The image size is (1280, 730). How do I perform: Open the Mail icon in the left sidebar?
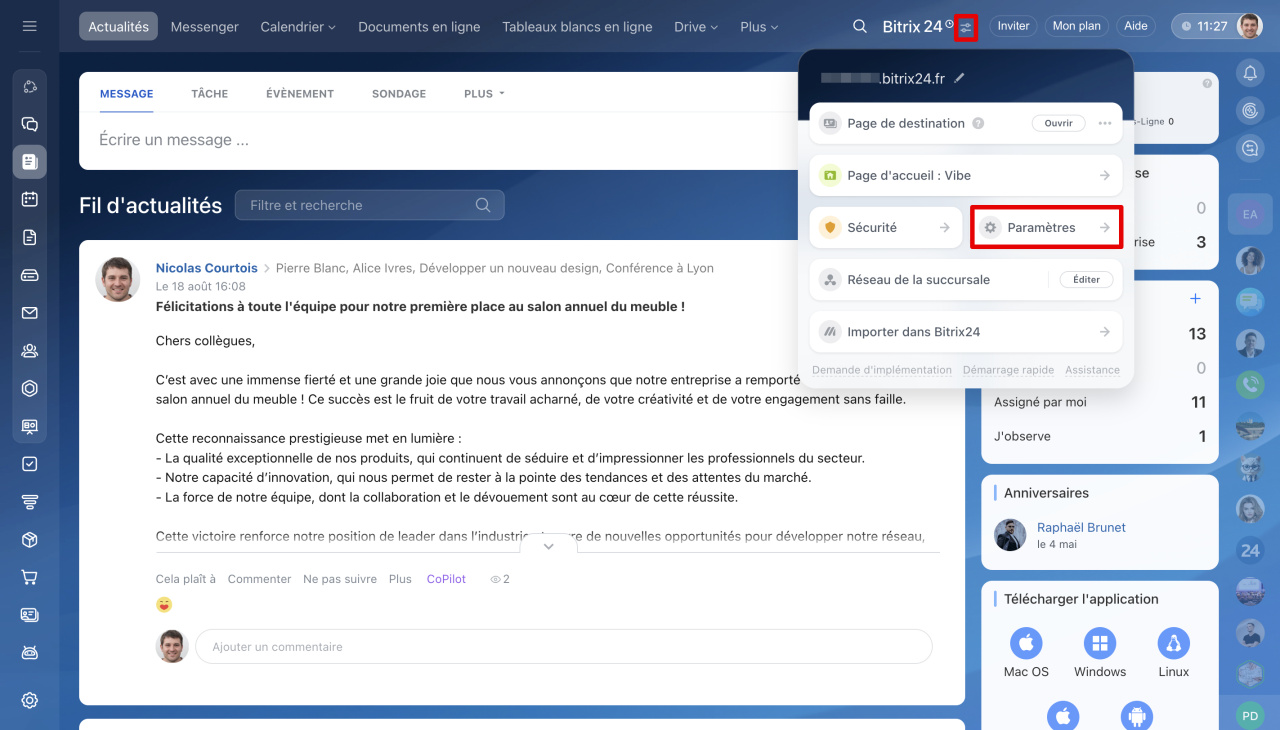pos(29,312)
